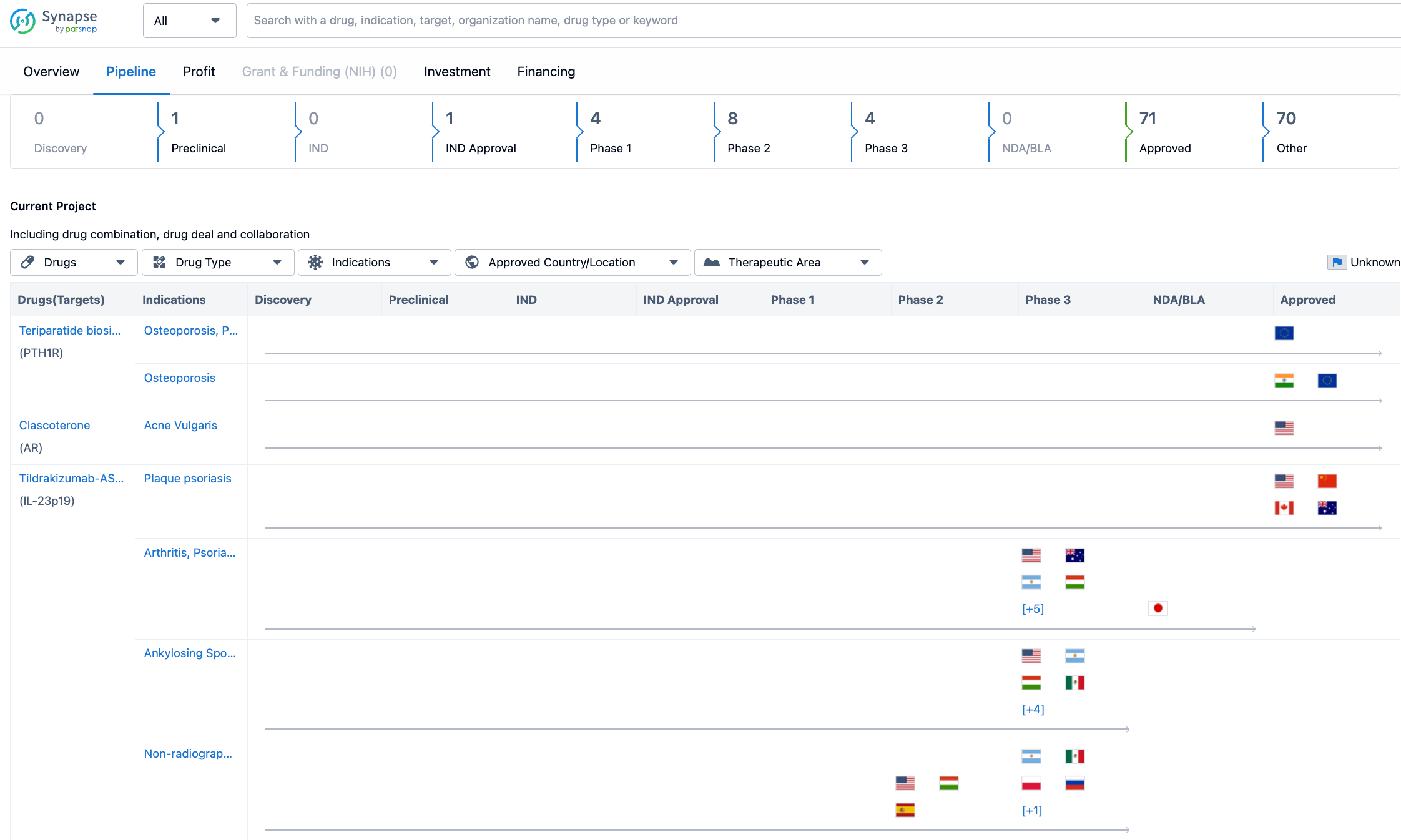Click the Canada flag in Plaque psoriasis row
Viewport: 1401px width, 840px height.
coord(1284,508)
